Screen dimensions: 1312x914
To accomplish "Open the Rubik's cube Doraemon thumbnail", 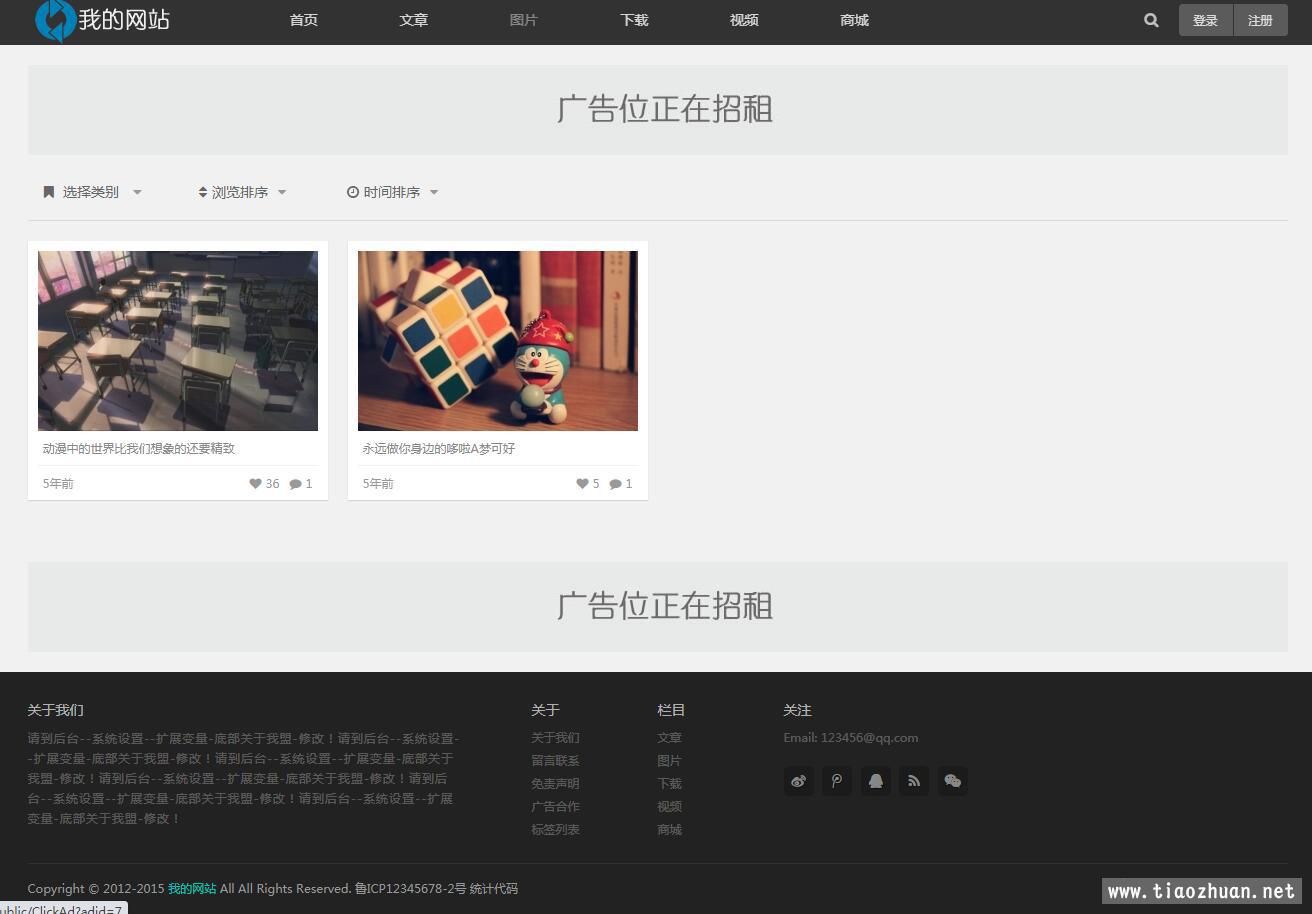I will point(497,340).
